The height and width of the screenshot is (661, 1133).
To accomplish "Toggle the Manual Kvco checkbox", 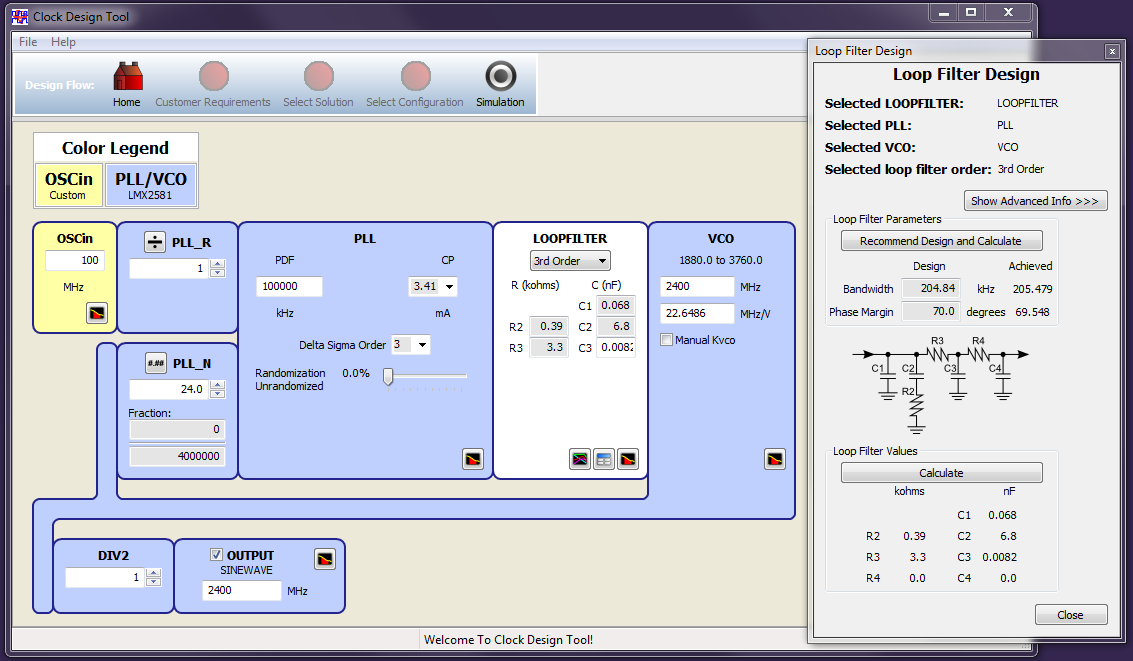I will pyautogui.click(x=666, y=340).
